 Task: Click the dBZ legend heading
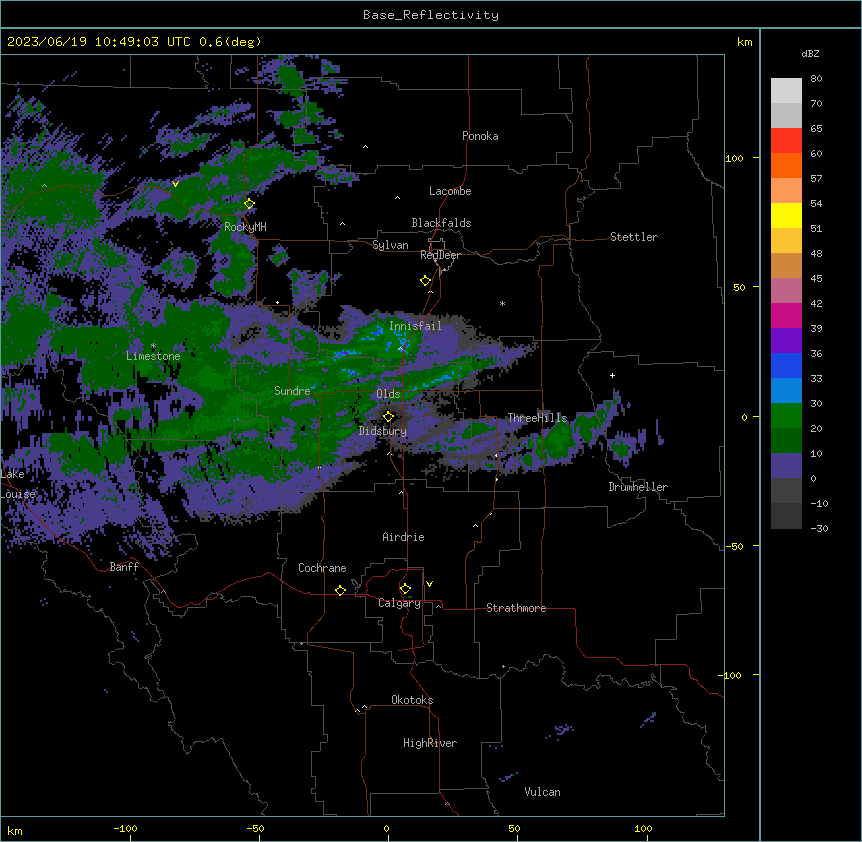tap(810, 54)
